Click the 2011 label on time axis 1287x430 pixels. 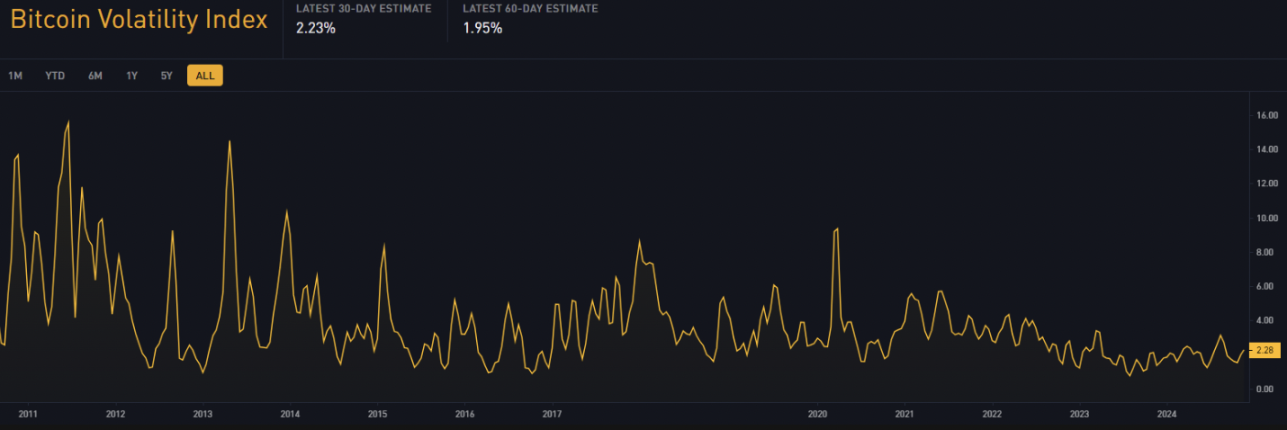click(x=28, y=414)
